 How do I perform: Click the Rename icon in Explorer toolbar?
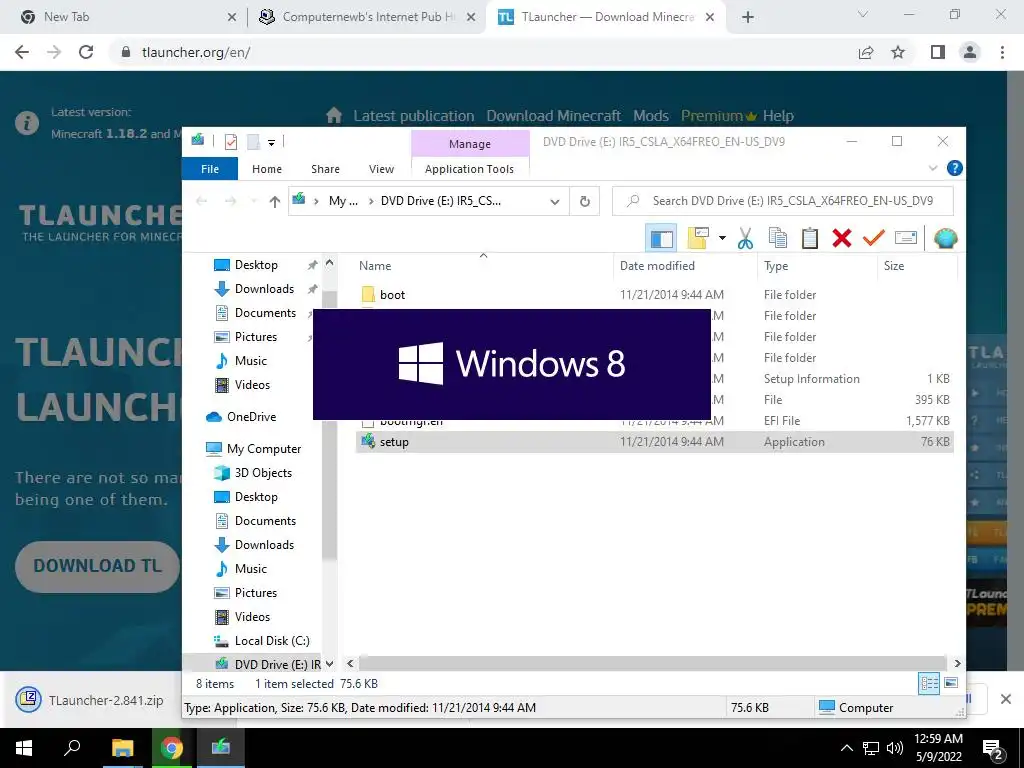point(906,238)
